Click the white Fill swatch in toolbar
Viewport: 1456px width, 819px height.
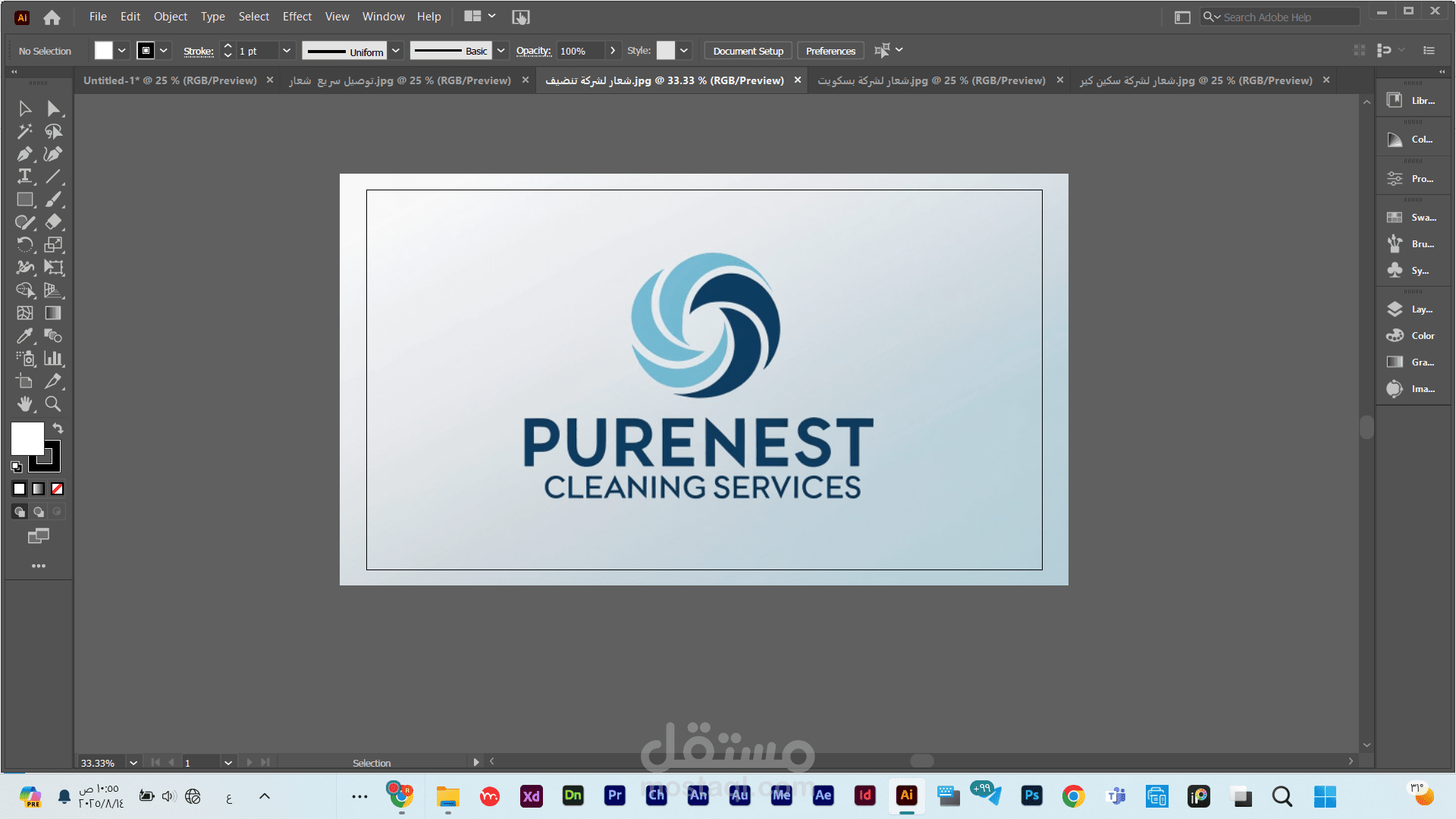click(27, 438)
